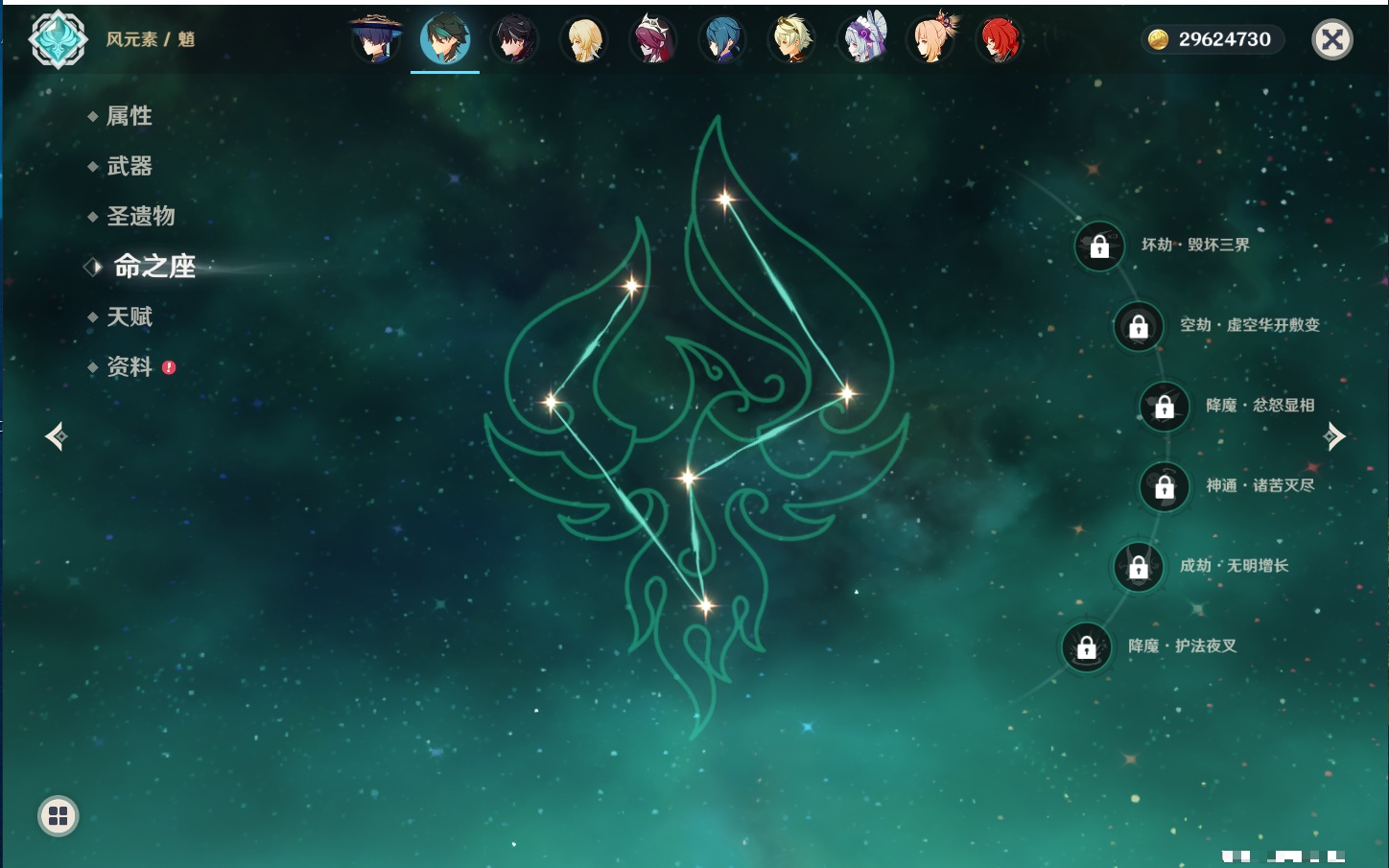
Task: Choose the white-haired avatar with purple headdress
Action: 862,39
